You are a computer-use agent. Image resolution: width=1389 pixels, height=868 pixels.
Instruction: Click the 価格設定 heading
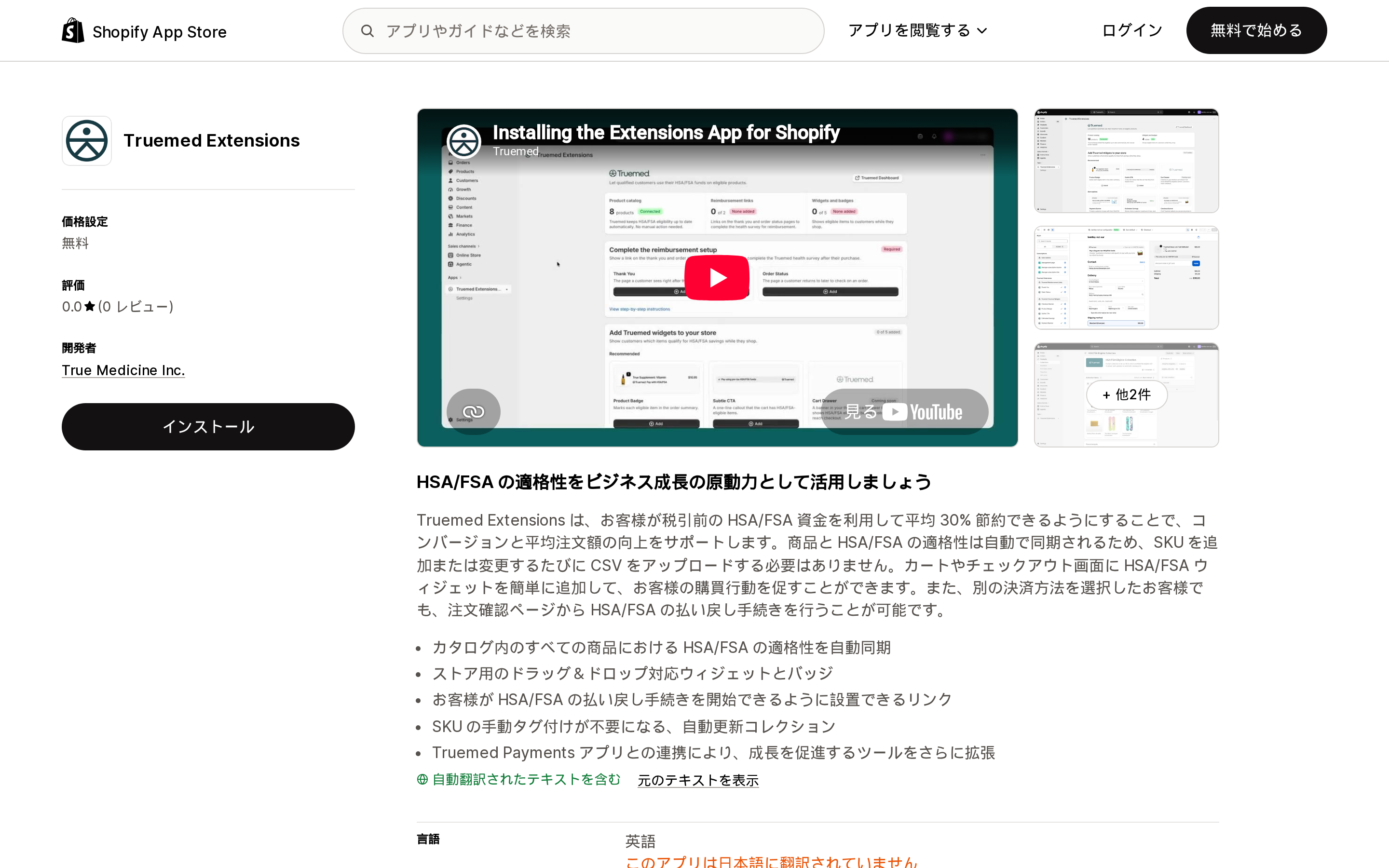(x=85, y=222)
